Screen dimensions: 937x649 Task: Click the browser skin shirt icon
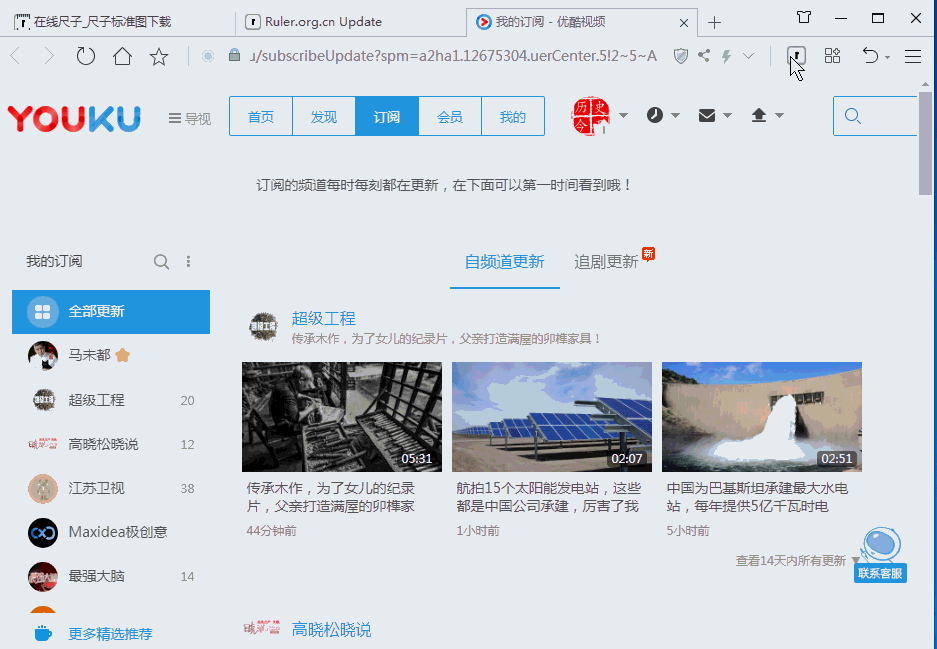tap(804, 17)
